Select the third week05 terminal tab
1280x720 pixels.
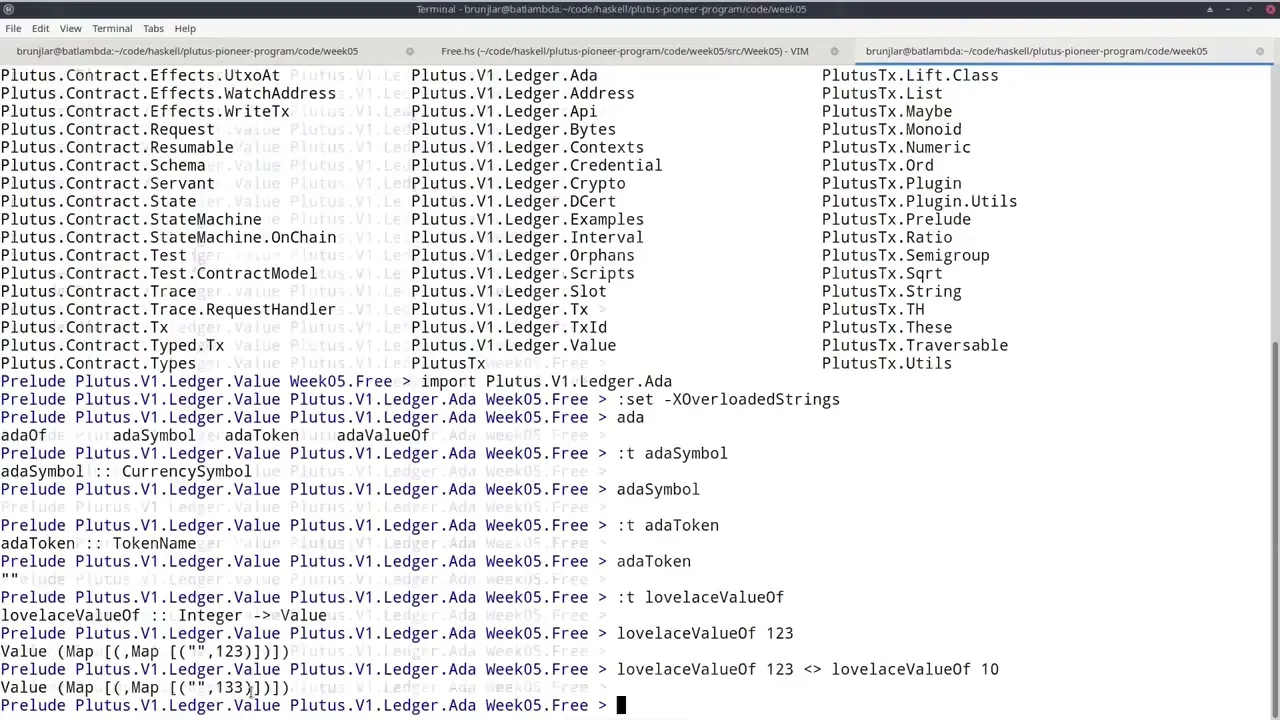[1036, 51]
